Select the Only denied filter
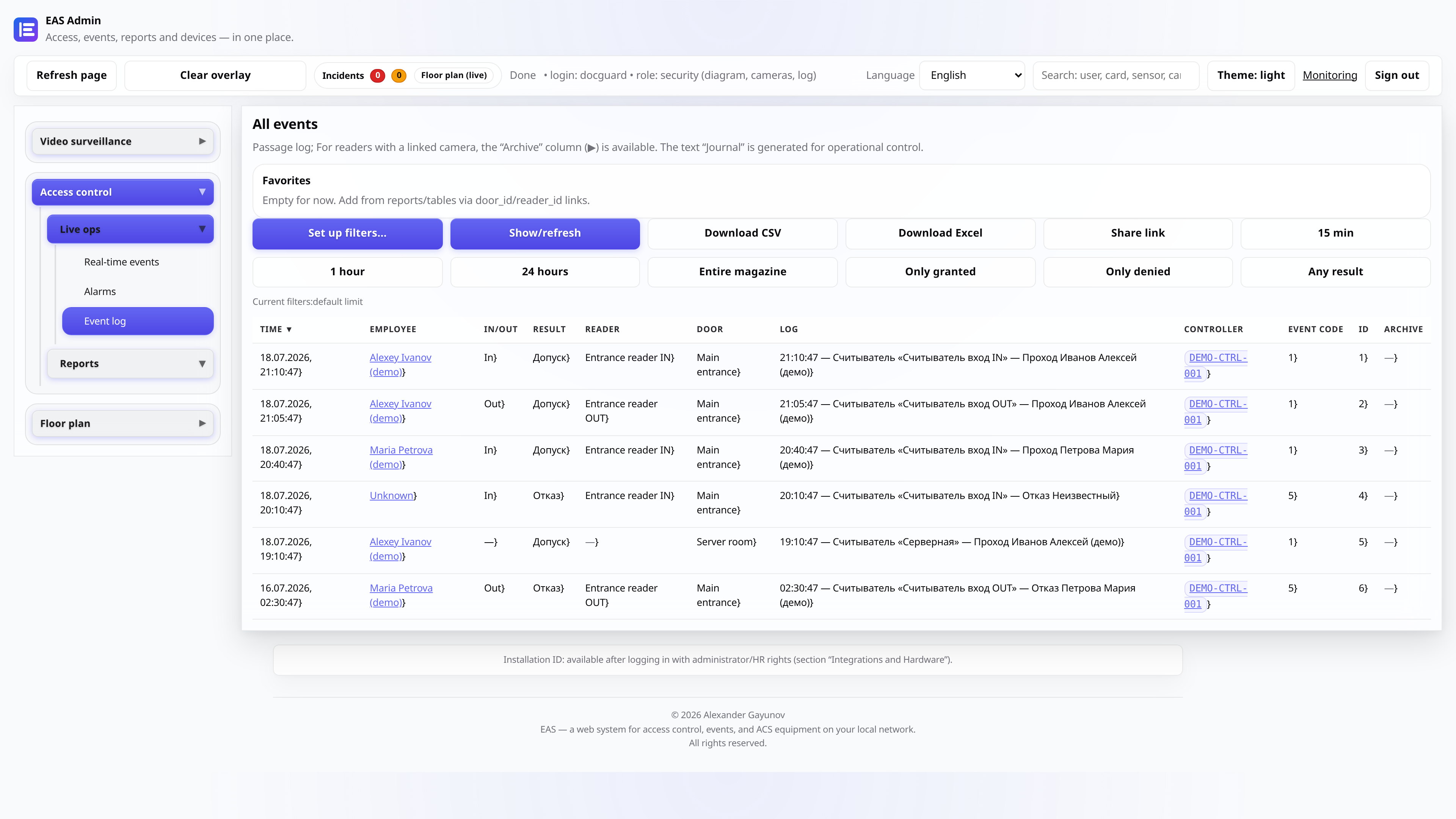This screenshot has height=819, width=1456. pos(1138,272)
